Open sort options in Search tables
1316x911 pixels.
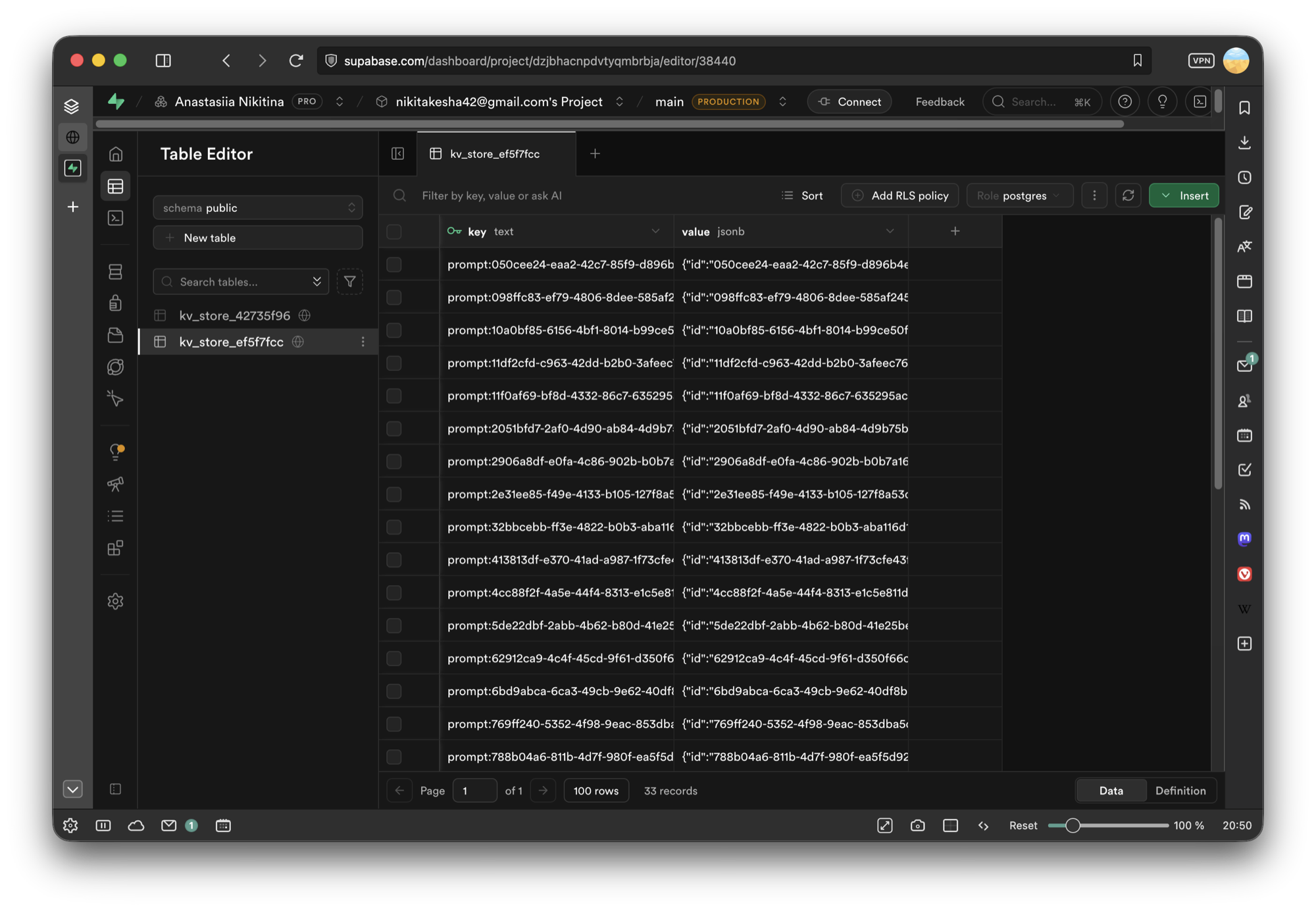point(317,282)
